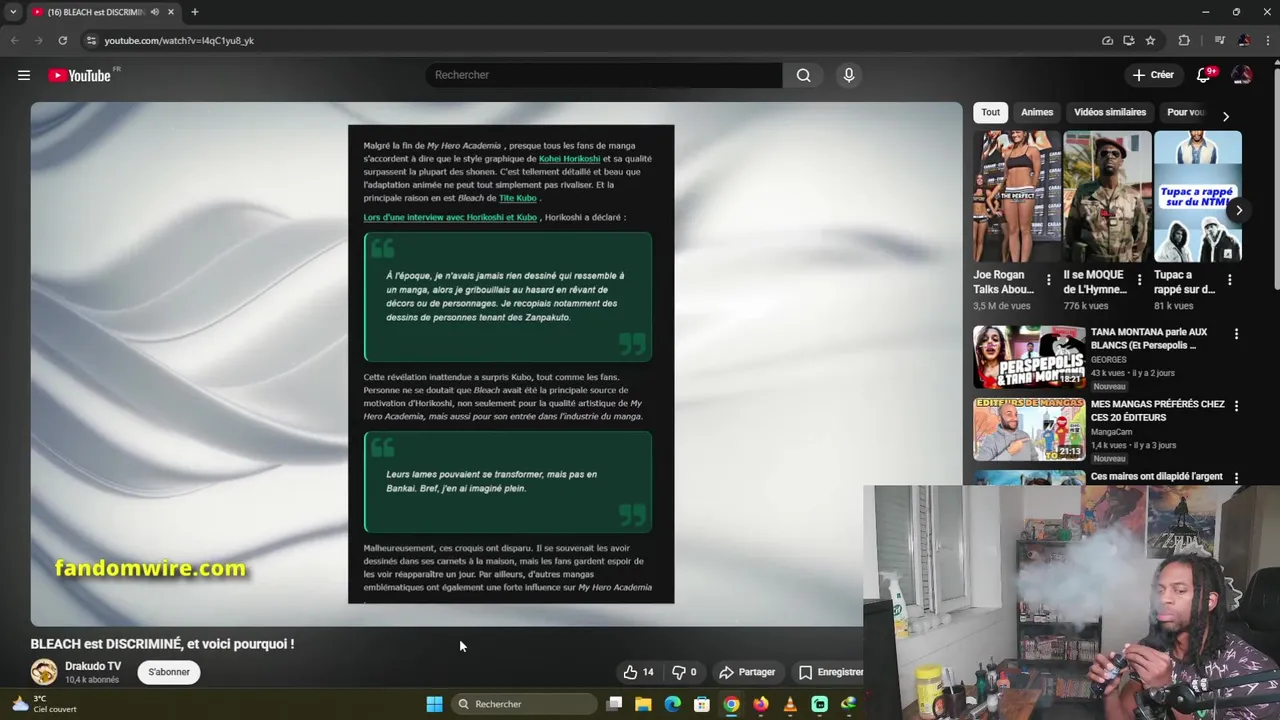Open the Tupac a rappé thumbnail
The width and height of the screenshot is (1280, 720).
pos(1197,196)
